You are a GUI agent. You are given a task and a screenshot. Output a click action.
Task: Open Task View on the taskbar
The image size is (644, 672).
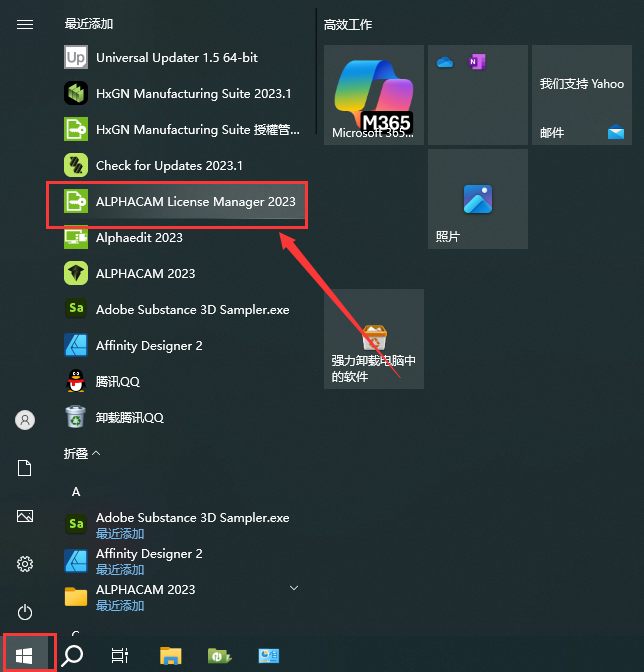click(120, 655)
